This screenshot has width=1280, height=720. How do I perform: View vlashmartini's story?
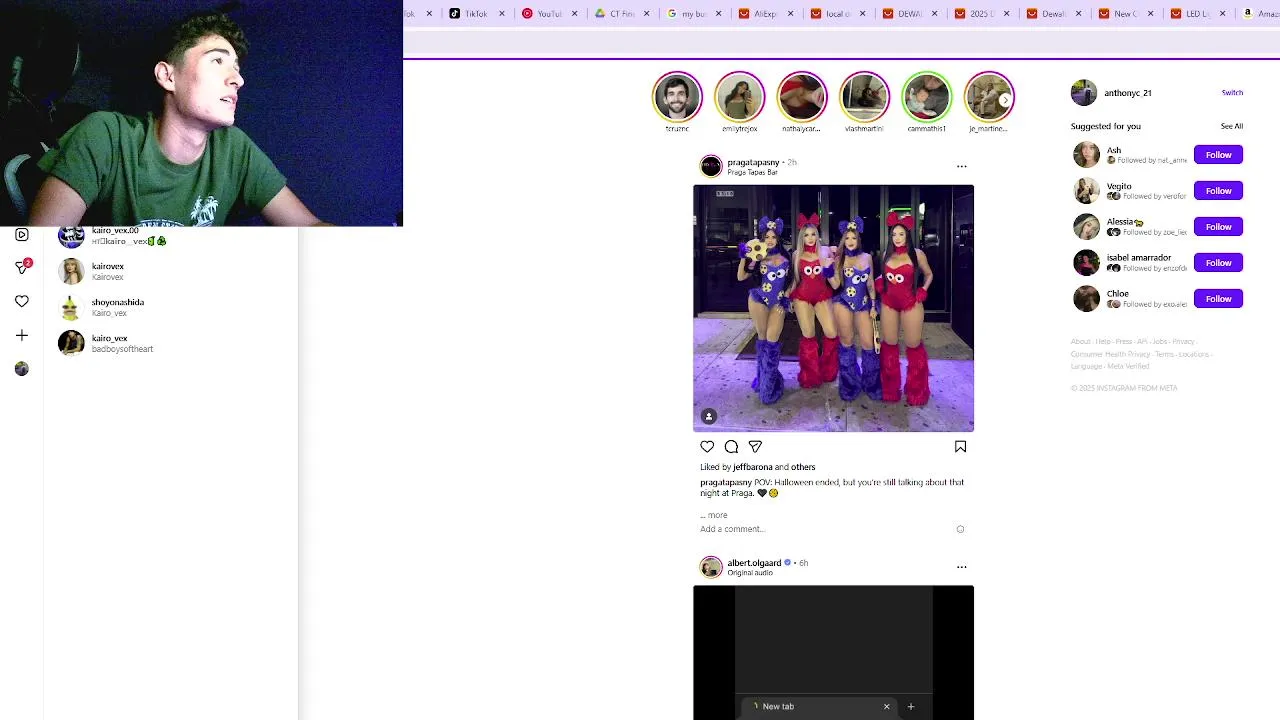pos(864,97)
